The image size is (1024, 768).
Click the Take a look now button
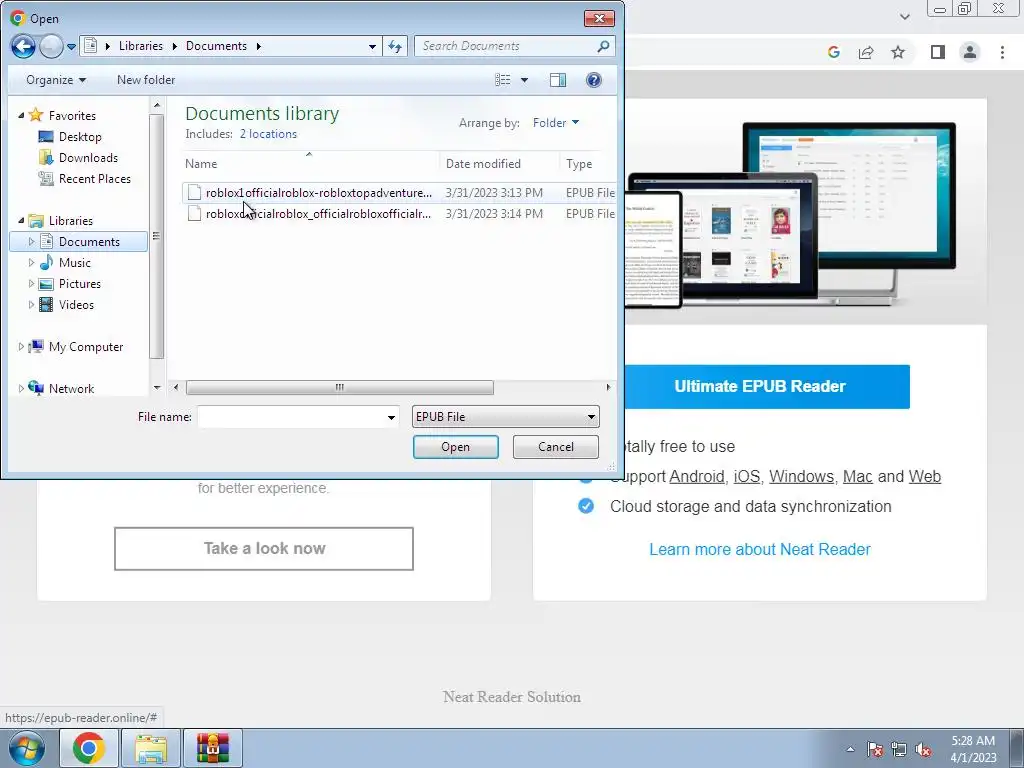pyautogui.click(x=264, y=549)
